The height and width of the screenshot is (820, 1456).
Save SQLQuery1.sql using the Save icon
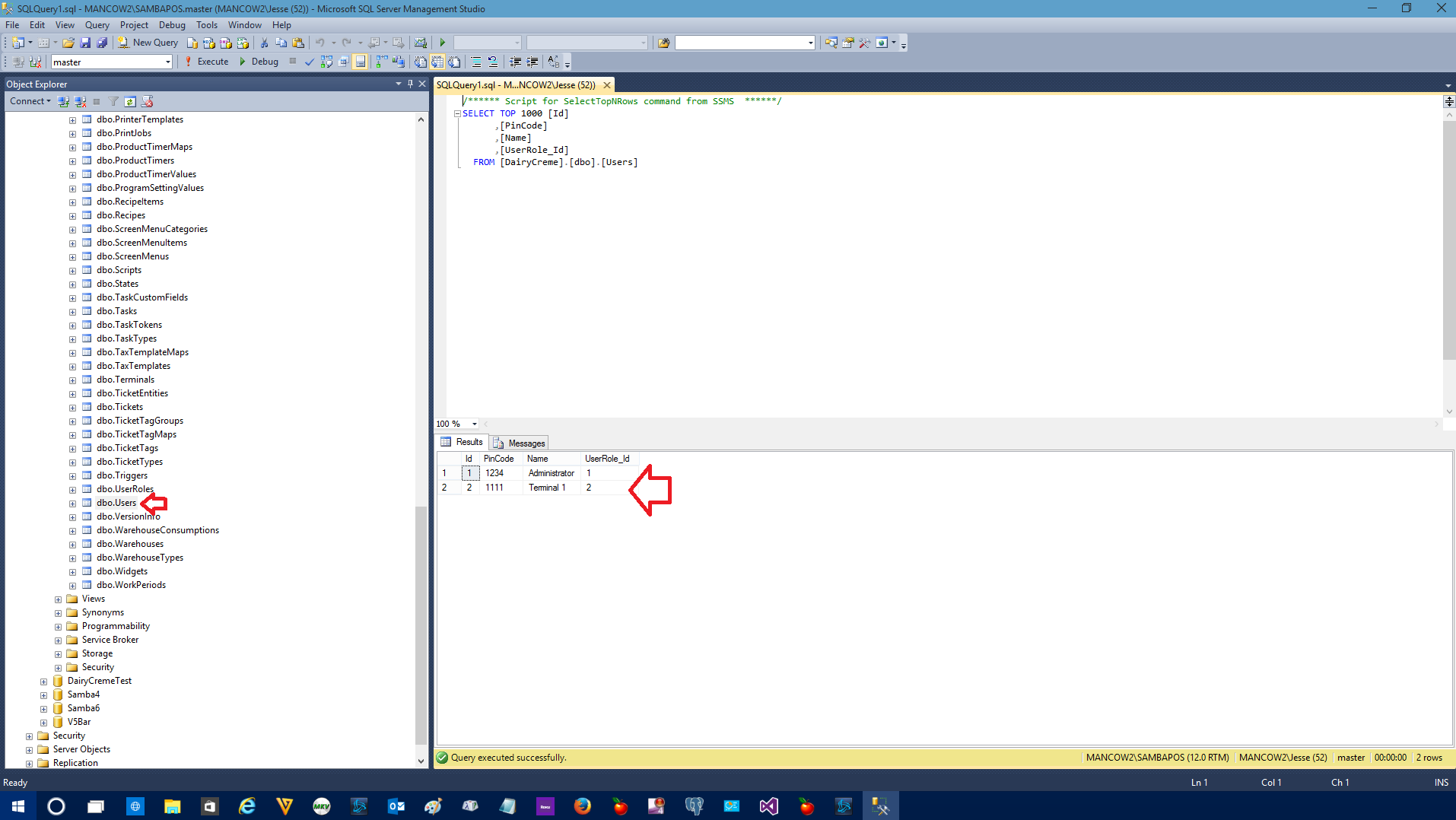coord(86,43)
